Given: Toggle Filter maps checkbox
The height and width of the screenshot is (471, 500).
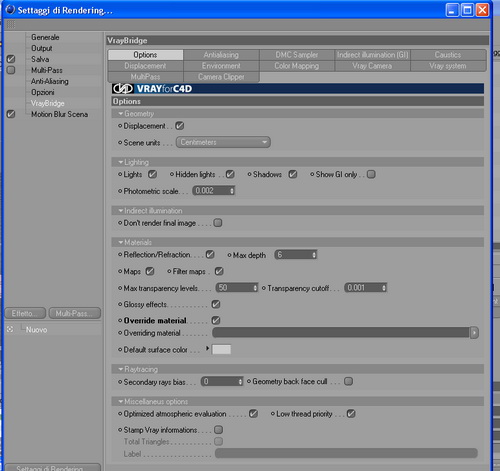Looking at the screenshot, I should [219, 271].
